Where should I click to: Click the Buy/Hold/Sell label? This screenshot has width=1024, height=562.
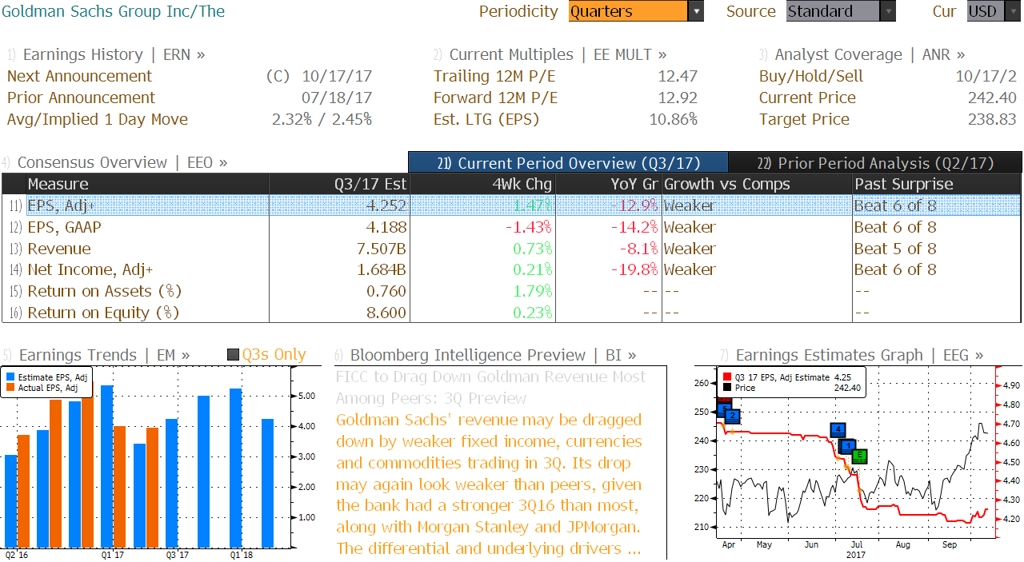click(x=810, y=76)
